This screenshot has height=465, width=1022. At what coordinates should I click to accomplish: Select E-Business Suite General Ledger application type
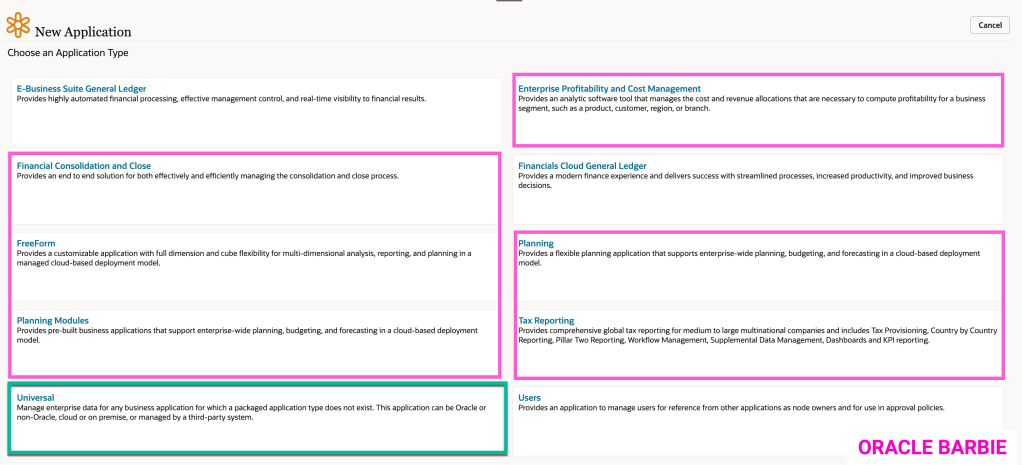click(x=81, y=89)
